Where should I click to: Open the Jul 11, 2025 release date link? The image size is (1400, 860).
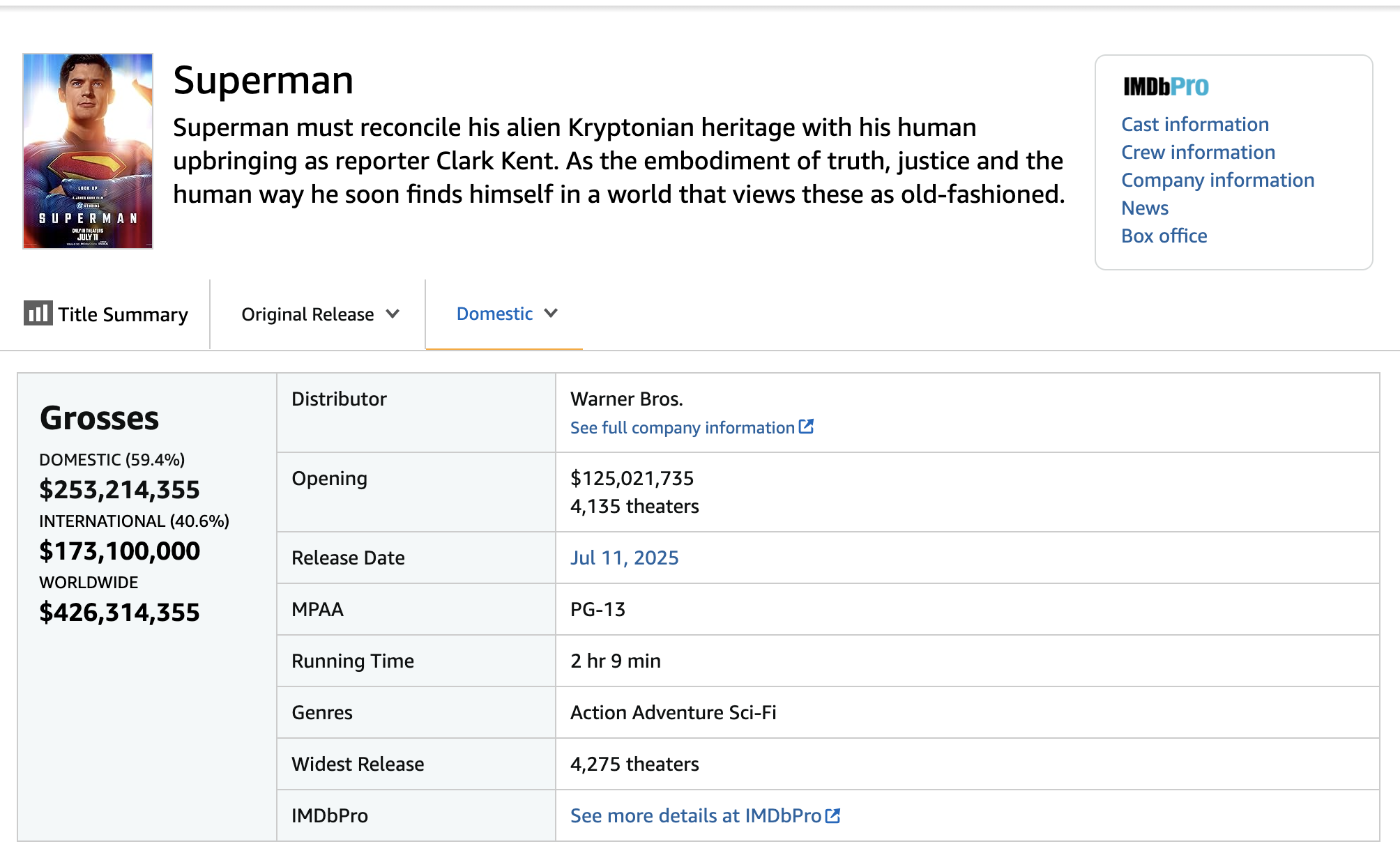(x=624, y=558)
